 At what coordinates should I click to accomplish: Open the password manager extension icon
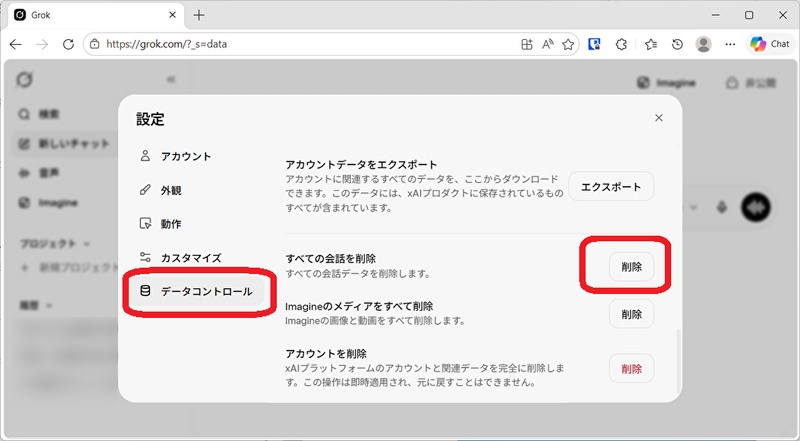coord(594,44)
